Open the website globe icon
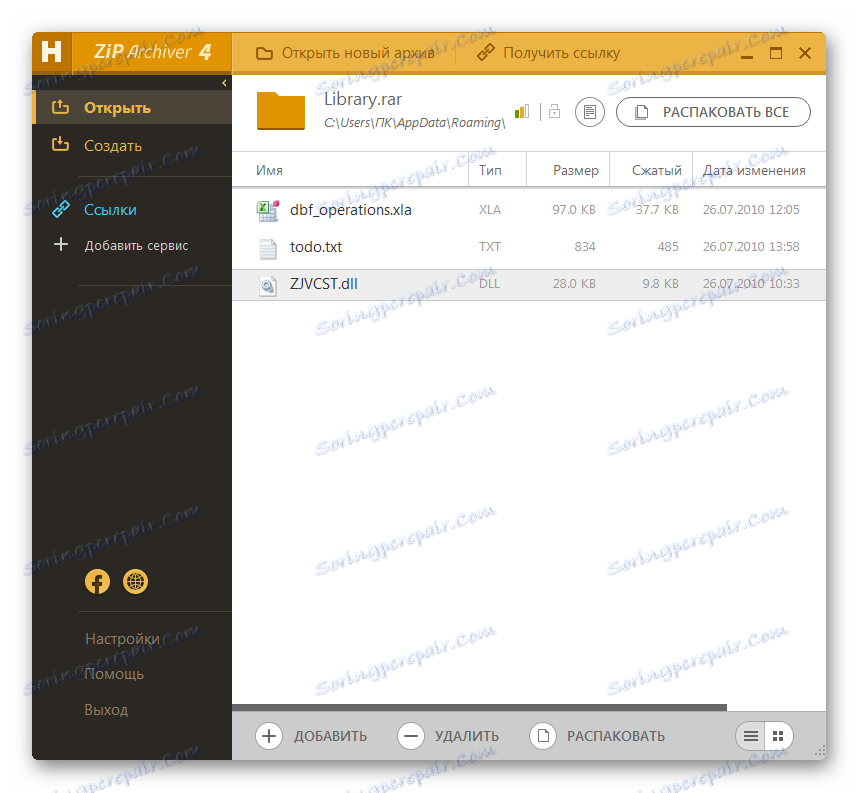This screenshot has width=859, height=793. pyautogui.click(x=135, y=582)
